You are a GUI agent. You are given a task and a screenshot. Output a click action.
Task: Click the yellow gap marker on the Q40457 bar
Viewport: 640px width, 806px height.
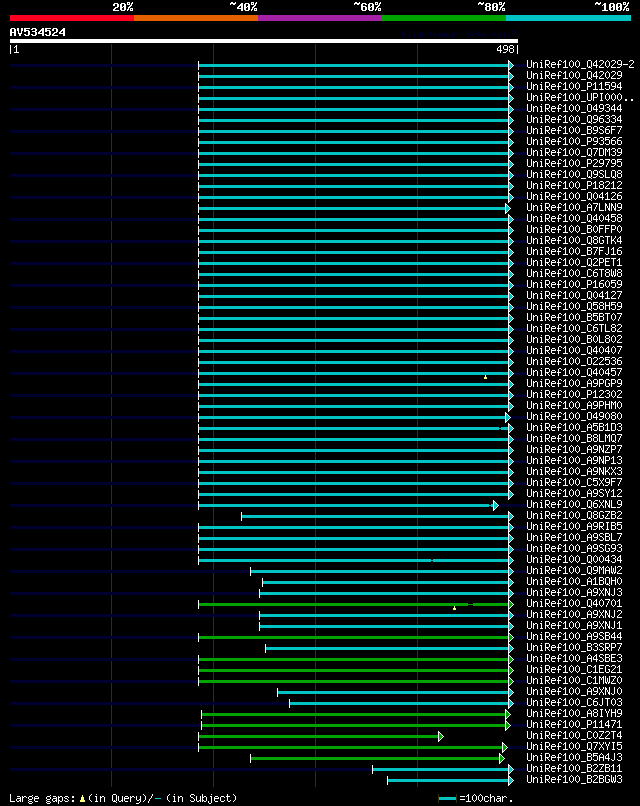(x=485, y=377)
